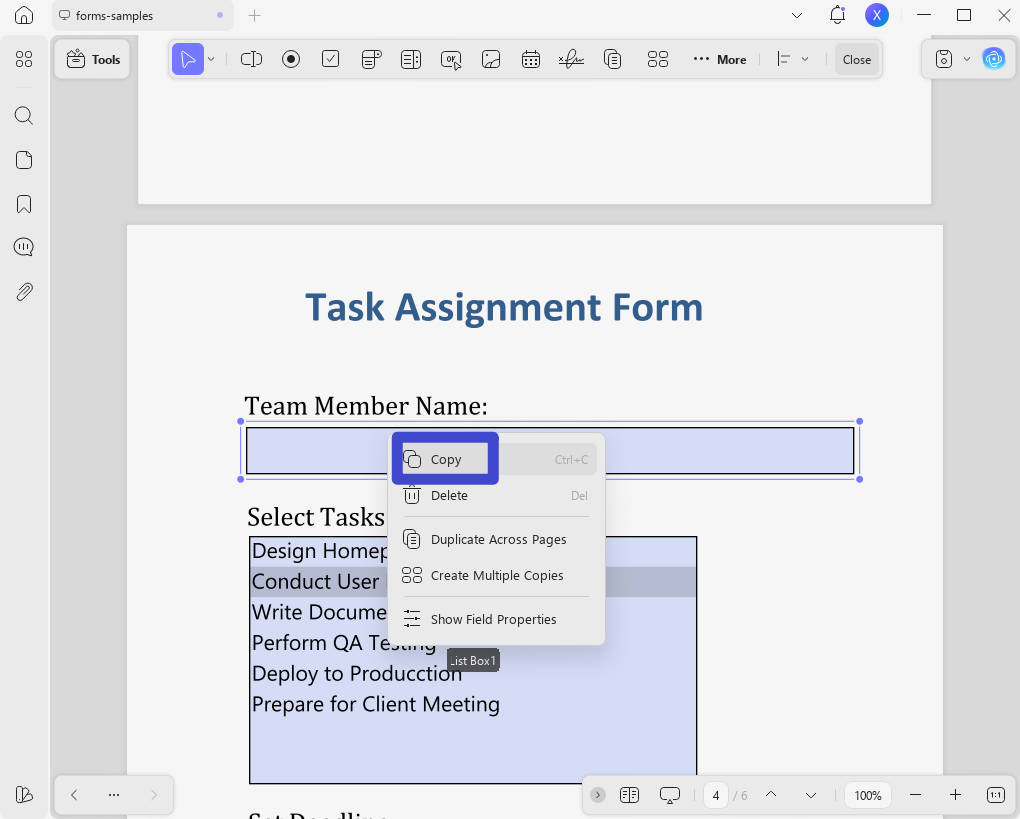This screenshot has height=819, width=1020.
Task: Click duplicate across pages toolbar icon
Action: [612, 59]
